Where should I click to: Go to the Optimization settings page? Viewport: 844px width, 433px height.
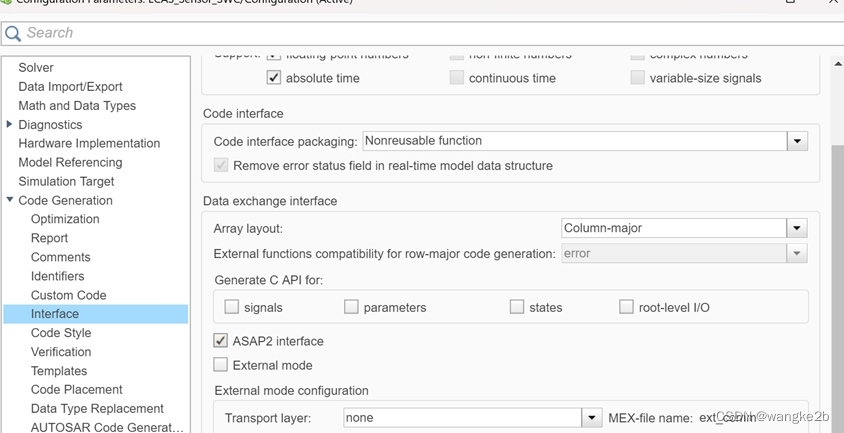(65, 219)
